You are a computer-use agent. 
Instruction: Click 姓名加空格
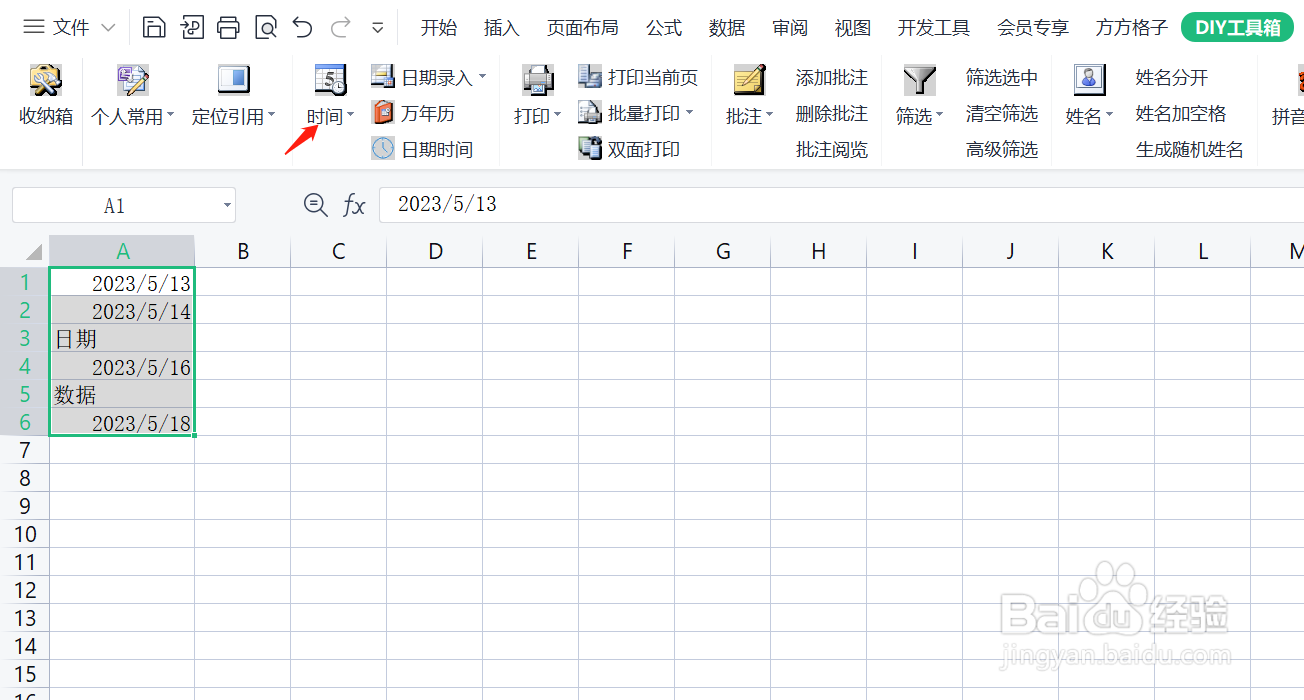tap(1181, 113)
